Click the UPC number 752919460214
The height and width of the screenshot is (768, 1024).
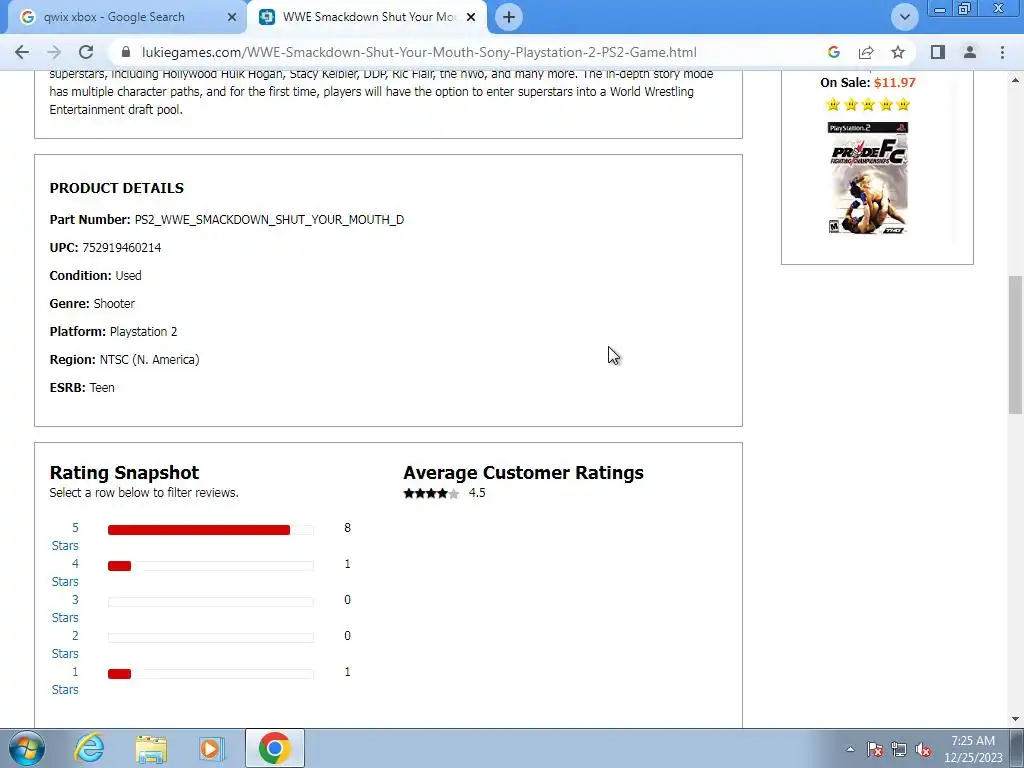tap(121, 248)
